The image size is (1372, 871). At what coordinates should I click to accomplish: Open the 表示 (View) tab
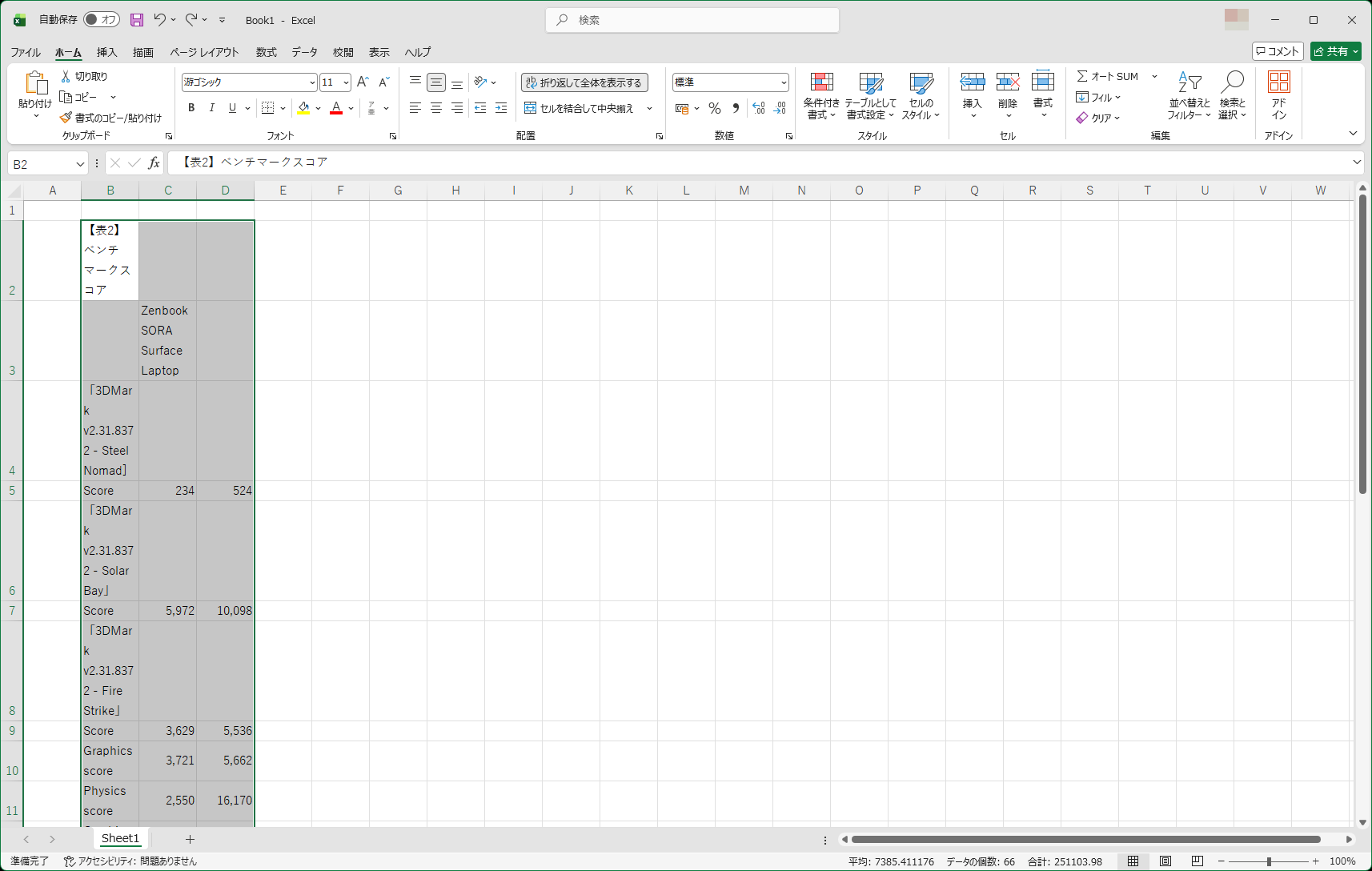[379, 52]
